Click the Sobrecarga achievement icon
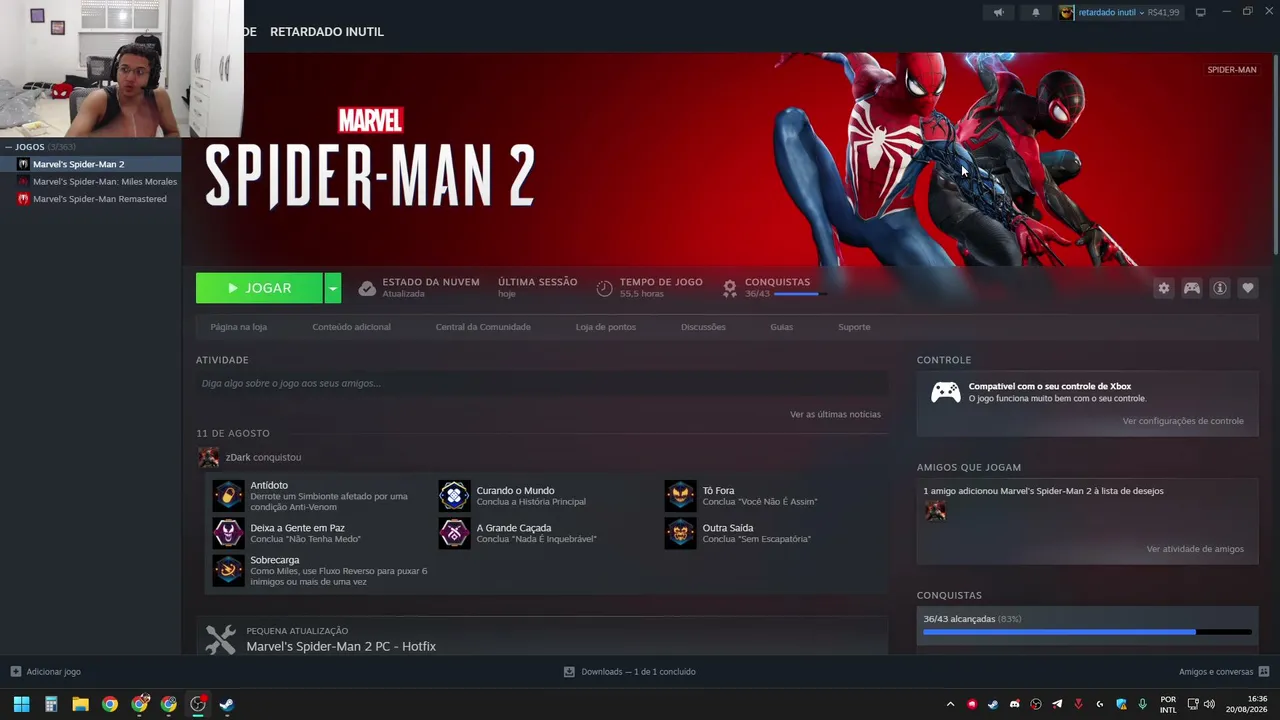Viewport: 1280px width, 720px height. click(x=228, y=570)
